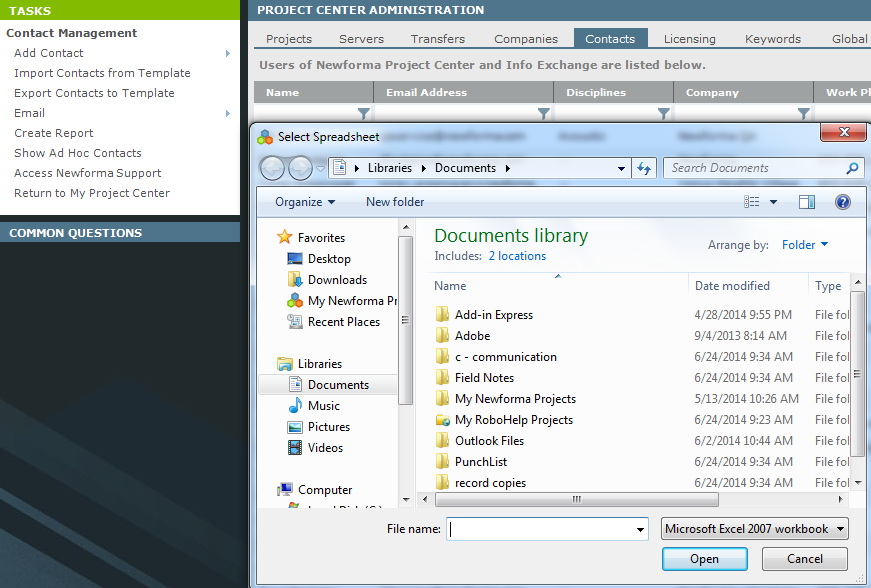The image size is (871, 588).
Task: Open the Arrange by Folder dropdown
Action: coord(805,244)
